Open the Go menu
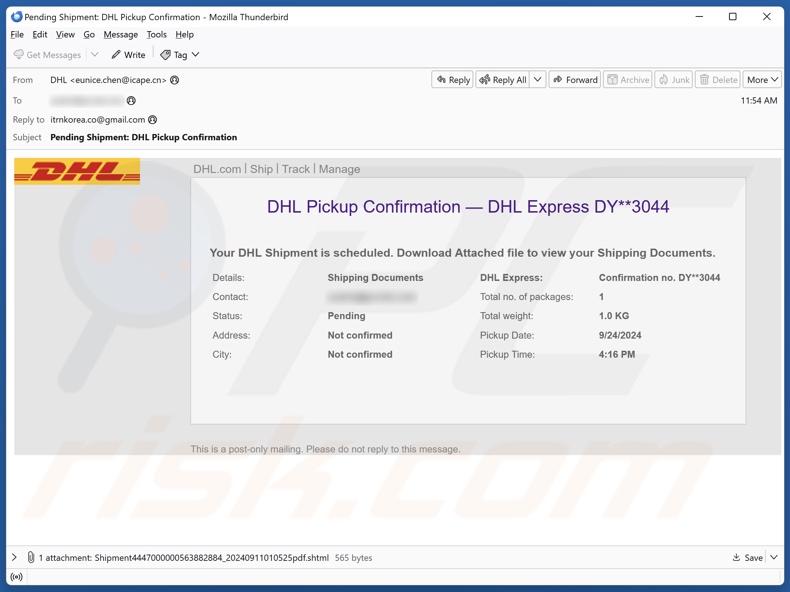This screenshot has width=790, height=592. [89, 34]
